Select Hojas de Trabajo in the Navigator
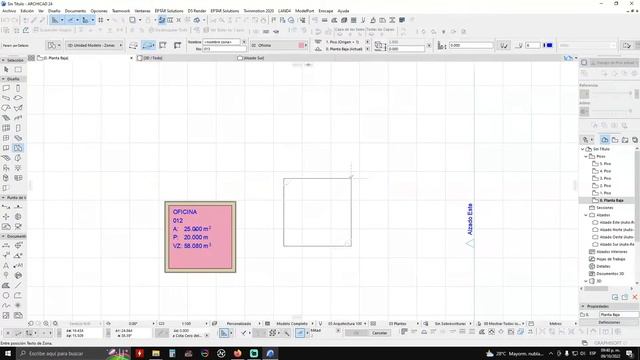This screenshot has height=360, width=640. pos(610,259)
